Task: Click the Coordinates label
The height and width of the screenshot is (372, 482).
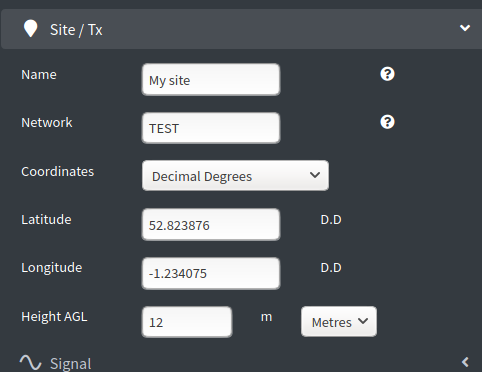Action: pyautogui.click(x=58, y=171)
